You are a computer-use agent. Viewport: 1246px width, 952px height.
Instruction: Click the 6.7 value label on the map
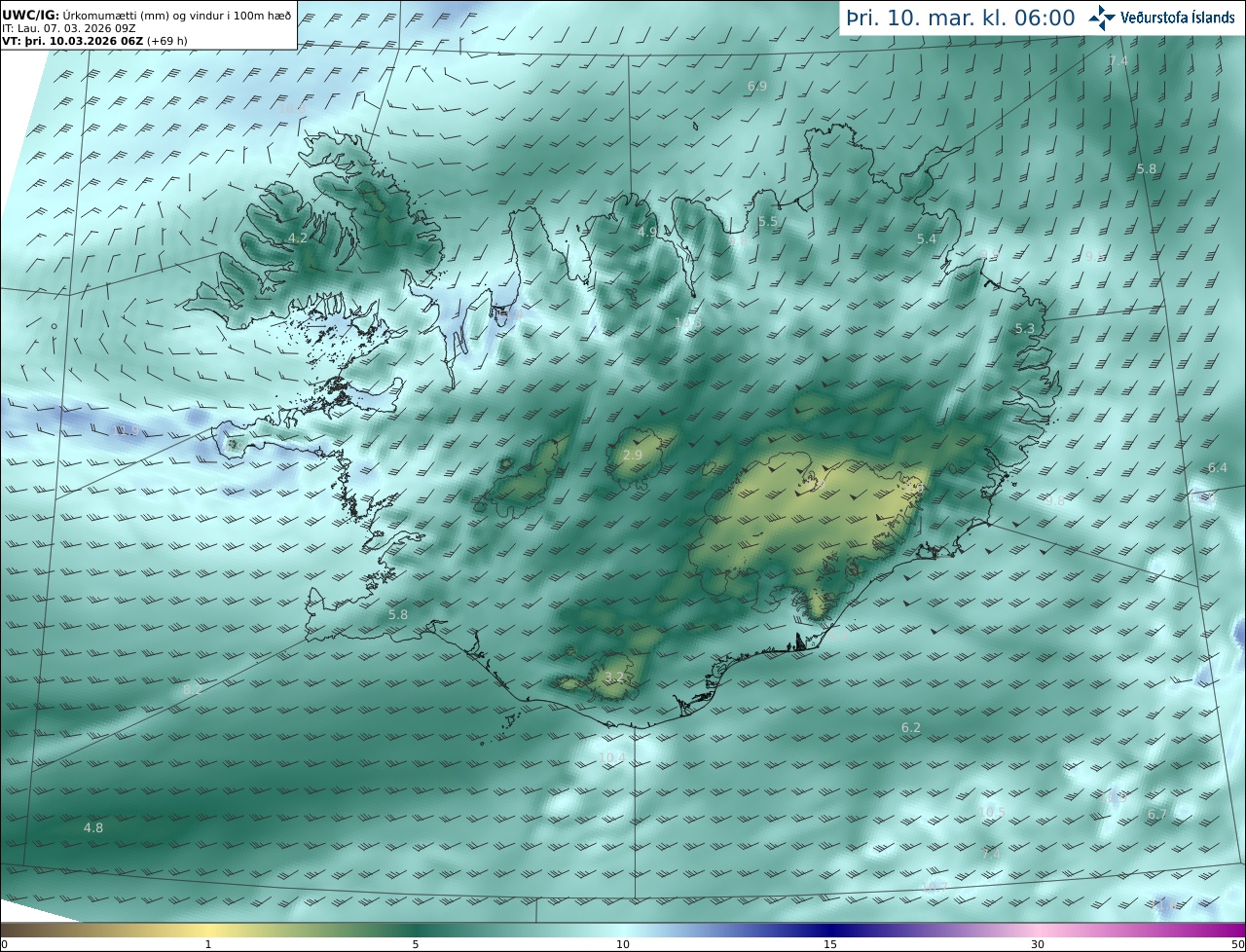(x=1157, y=815)
